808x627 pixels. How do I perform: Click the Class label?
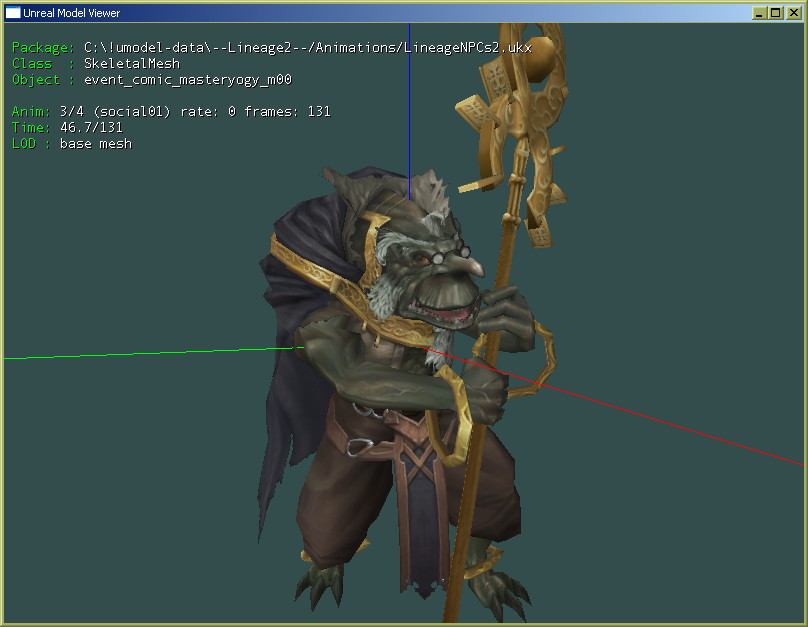(x=32, y=64)
